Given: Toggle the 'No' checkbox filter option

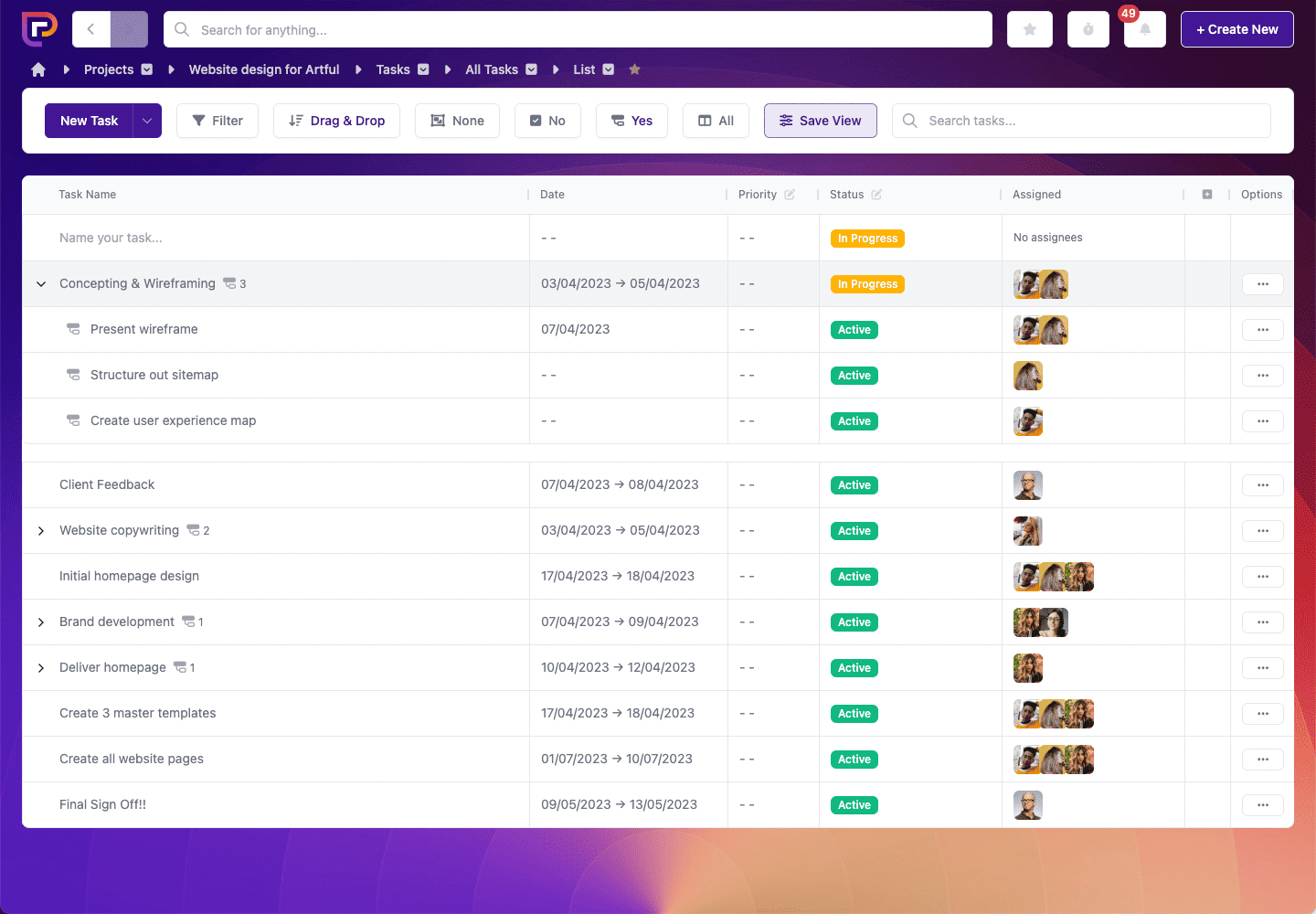Looking at the screenshot, I should pos(547,120).
